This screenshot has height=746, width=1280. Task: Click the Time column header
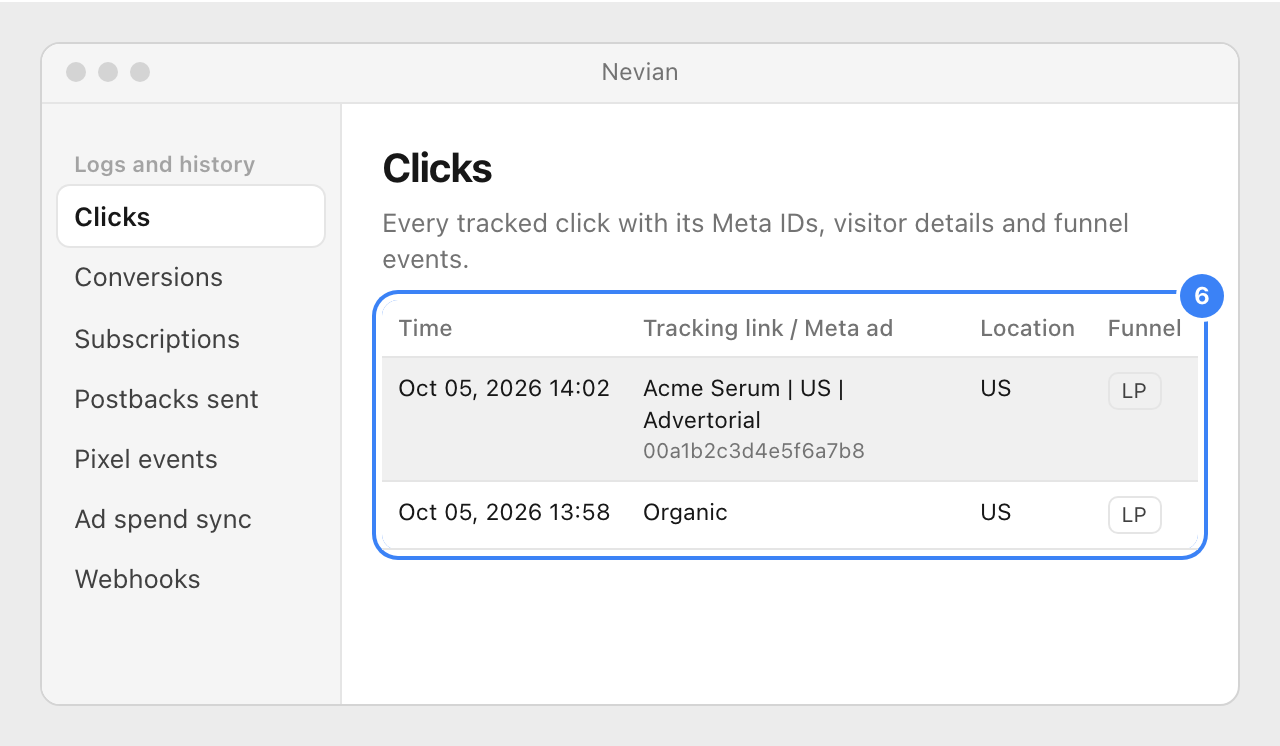[x=425, y=328]
